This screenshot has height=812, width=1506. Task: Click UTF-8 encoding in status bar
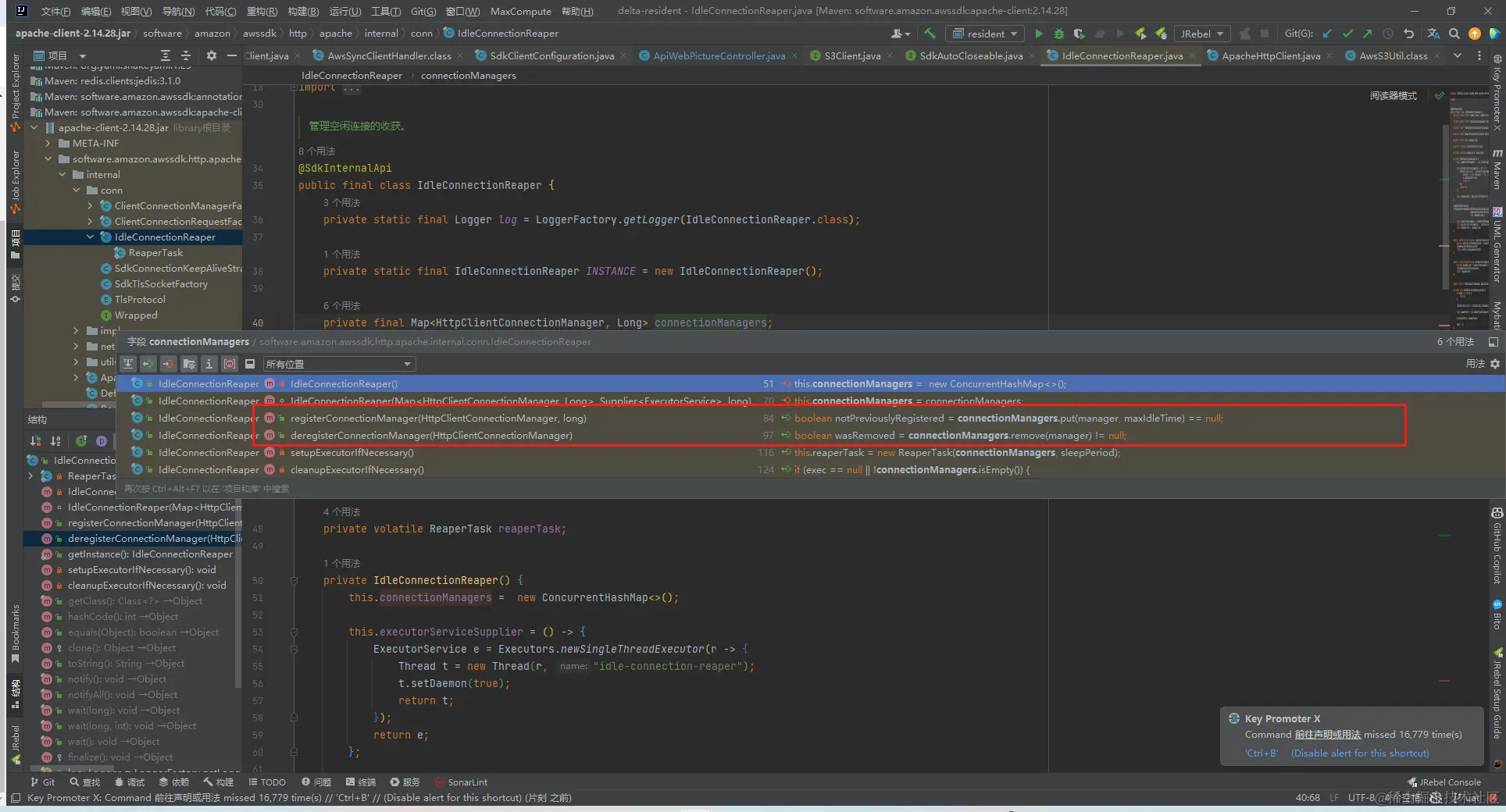[x=1361, y=798]
